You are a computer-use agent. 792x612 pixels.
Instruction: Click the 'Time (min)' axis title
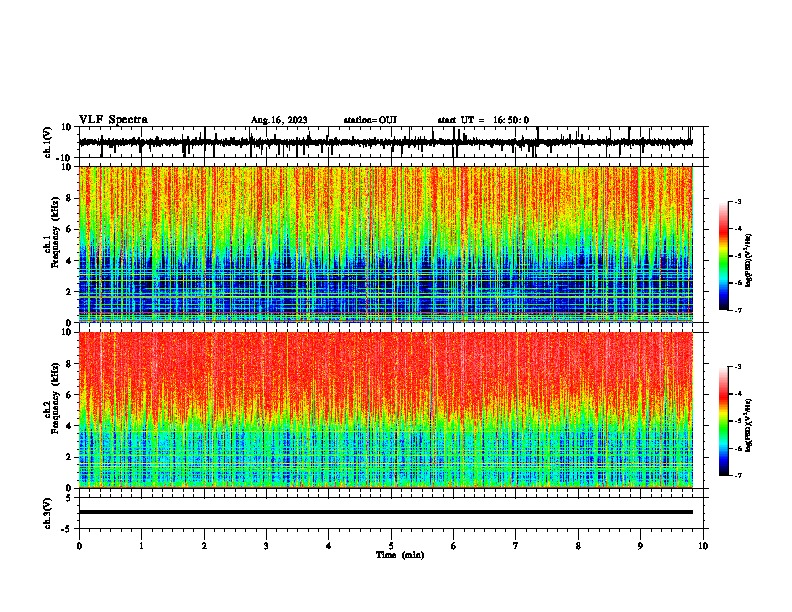(x=400, y=555)
